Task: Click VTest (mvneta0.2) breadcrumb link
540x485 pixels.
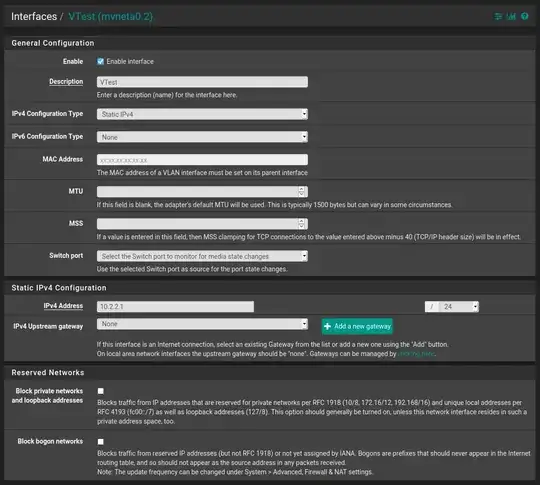Action: point(111,17)
